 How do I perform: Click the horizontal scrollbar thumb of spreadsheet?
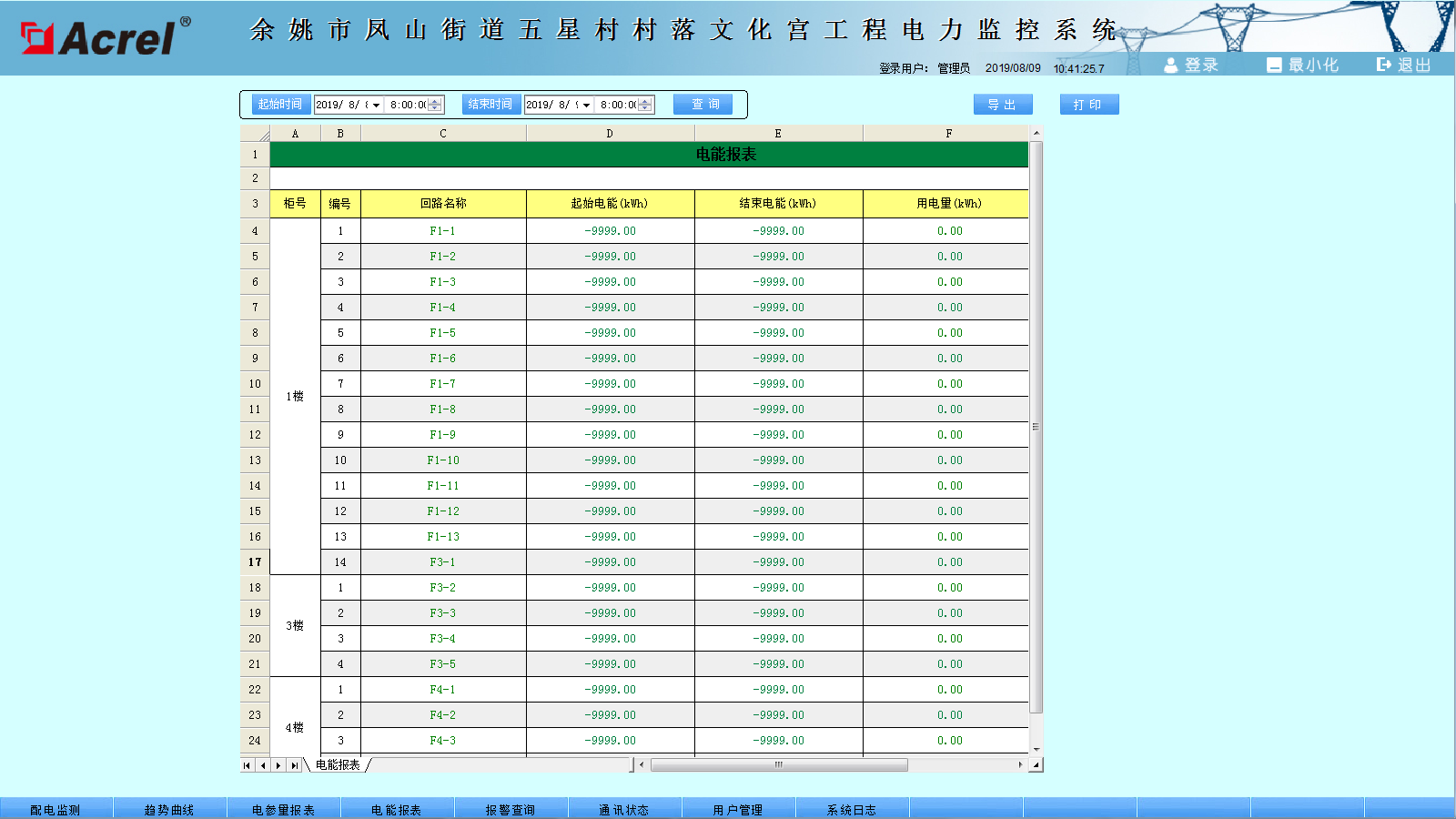(x=779, y=765)
